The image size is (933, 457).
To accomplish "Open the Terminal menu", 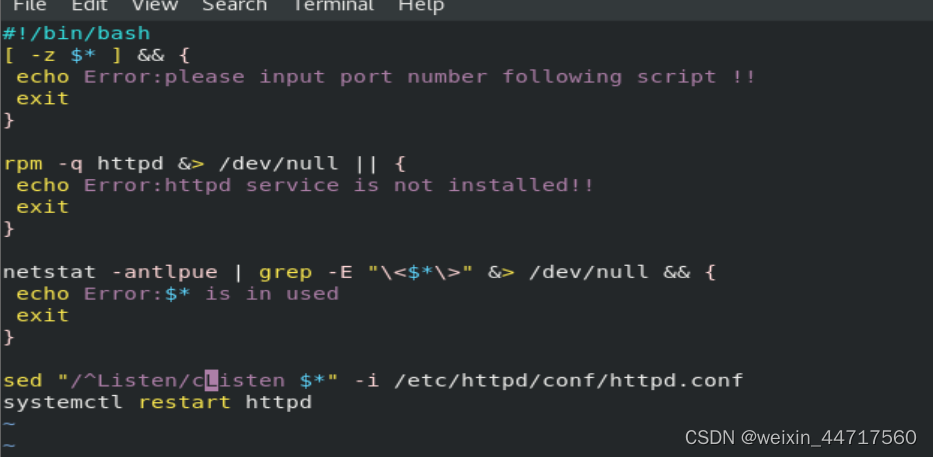I will tap(333, 6).
